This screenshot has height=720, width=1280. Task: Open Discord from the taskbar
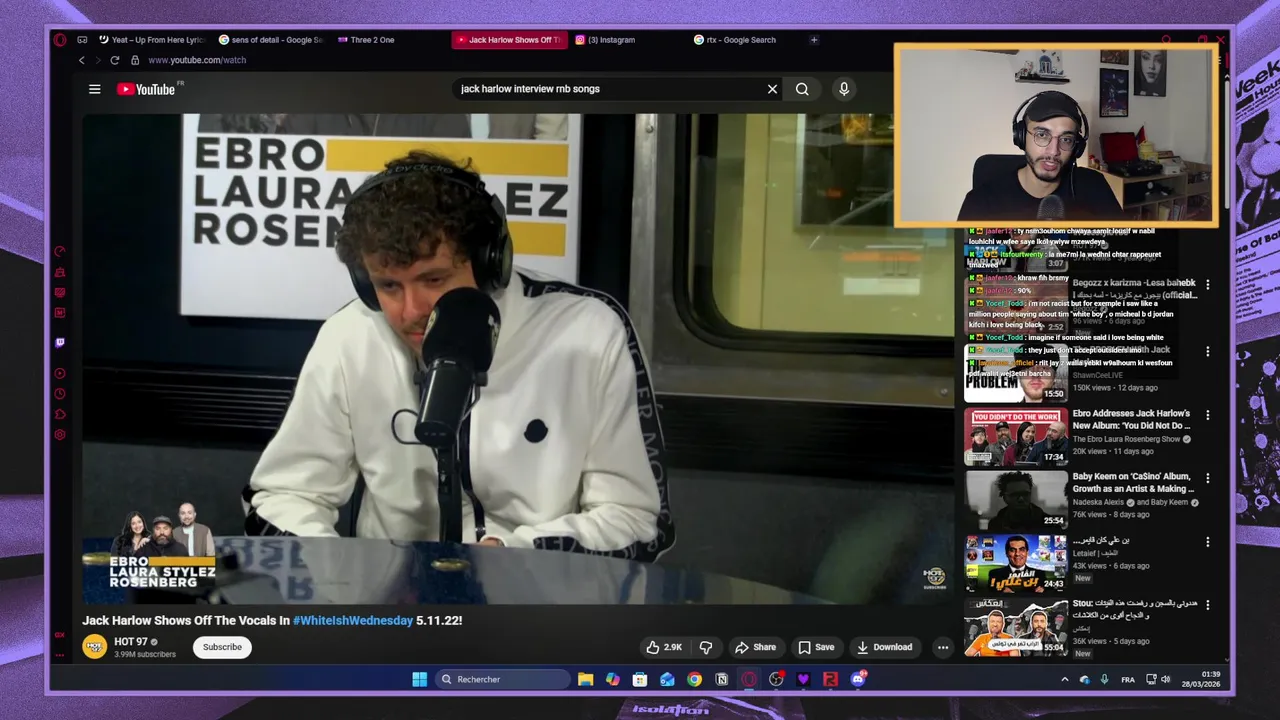tap(857, 679)
